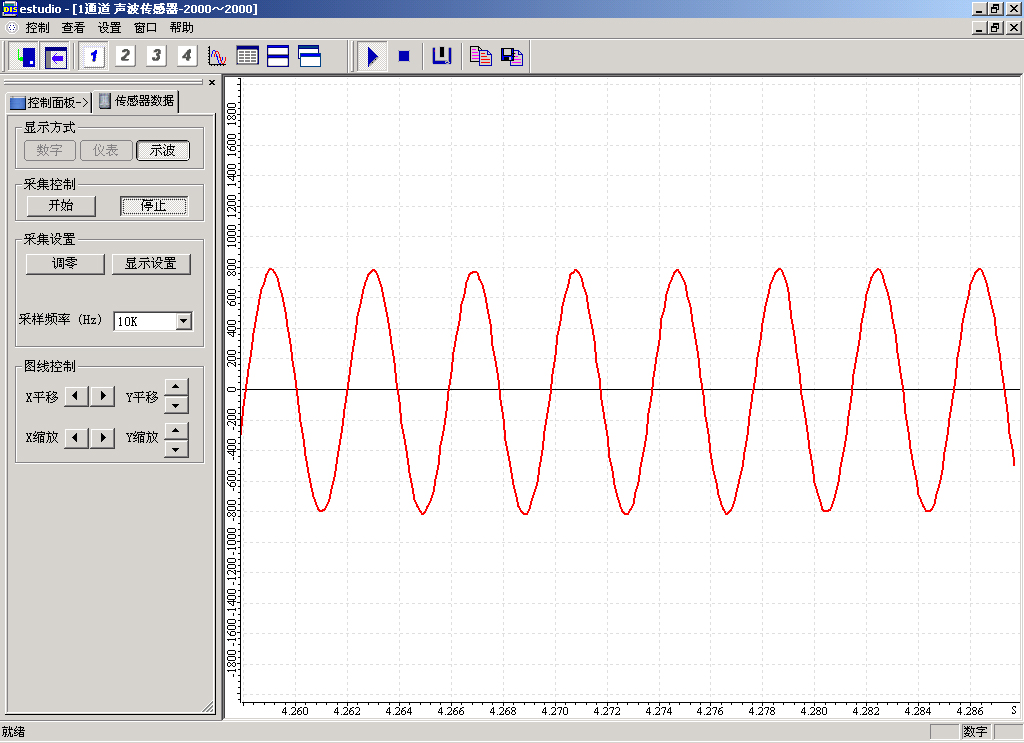Select the 示波 display mode
The width and height of the screenshot is (1024, 743).
tap(163, 150)
